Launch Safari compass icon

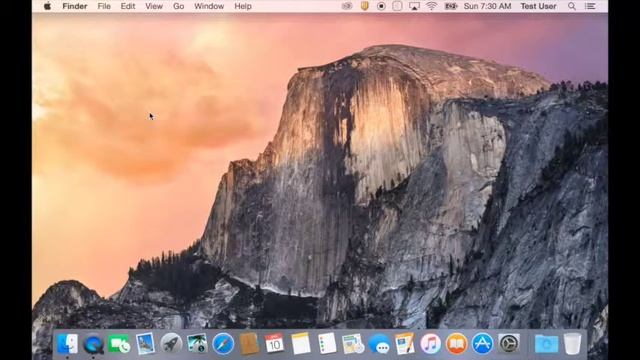(x=223, y=344)
